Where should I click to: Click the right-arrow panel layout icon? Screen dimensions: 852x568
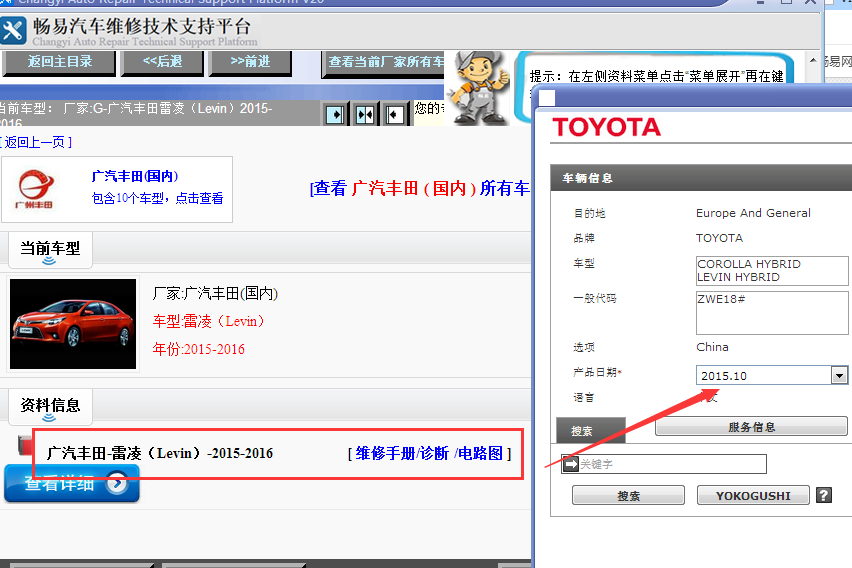pyautogui.click(x=335, y=115)
